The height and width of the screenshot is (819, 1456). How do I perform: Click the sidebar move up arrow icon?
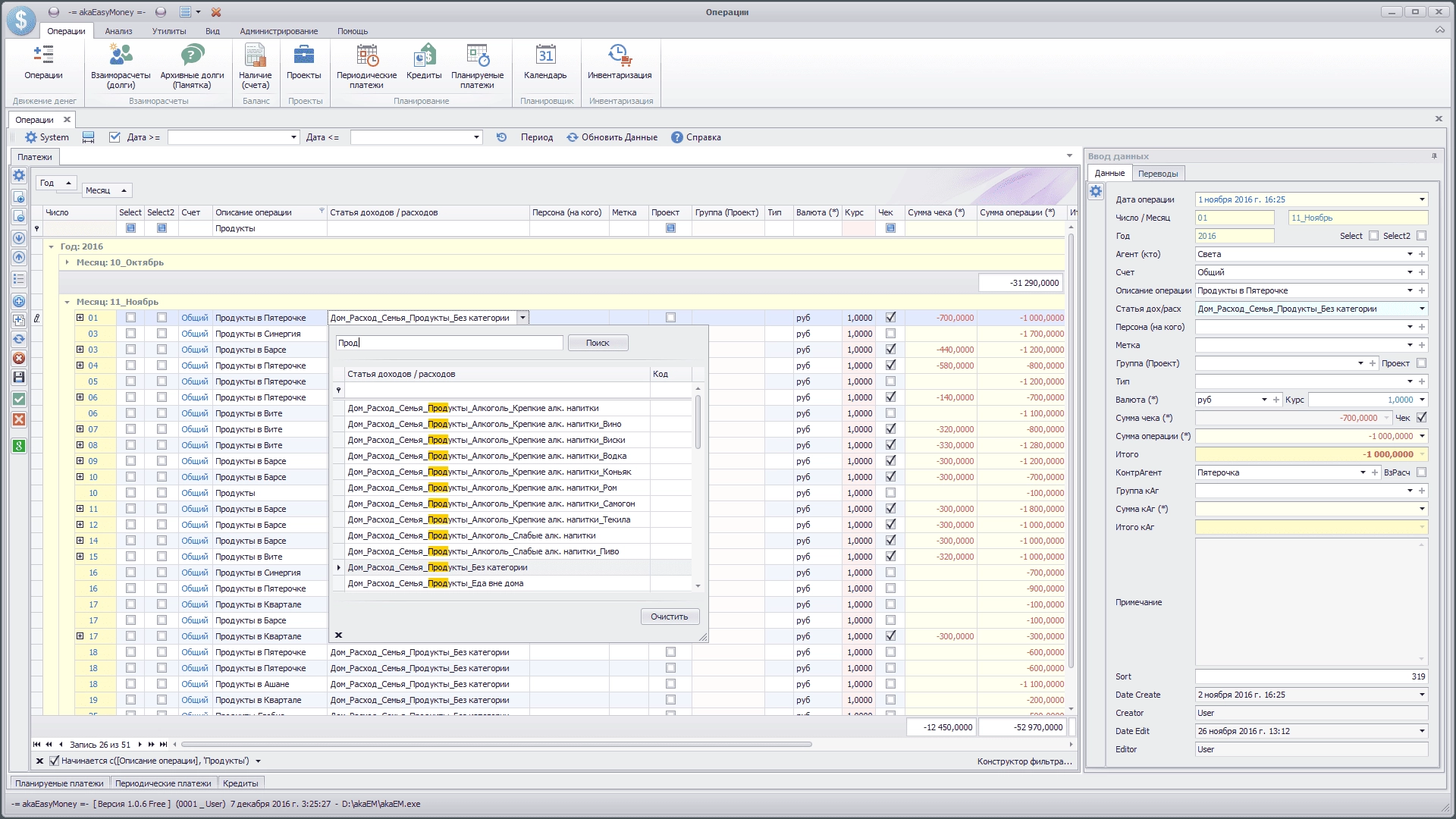point(20,257)
